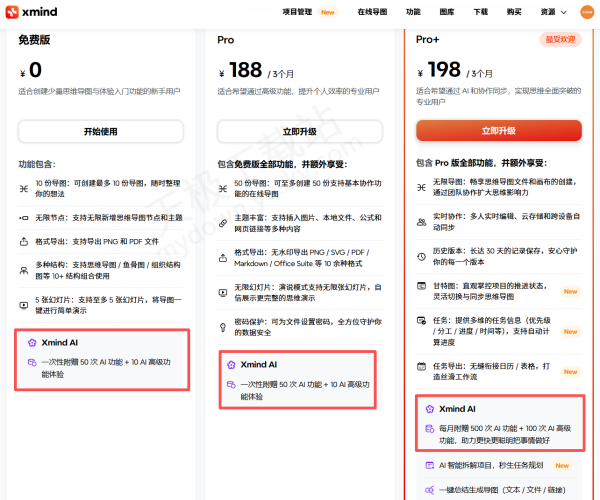Click the format export icon in free plan
600x500 pixels.
tap(24, 241)
